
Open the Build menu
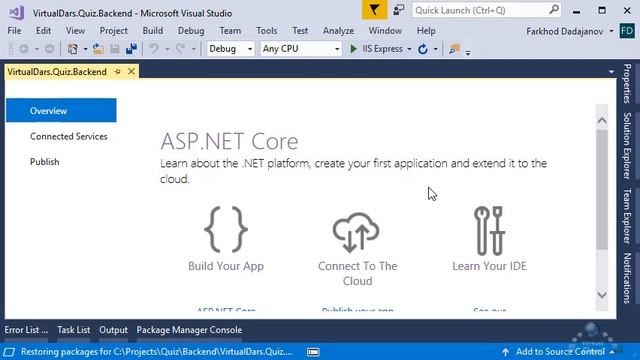[x=153, y=31]
